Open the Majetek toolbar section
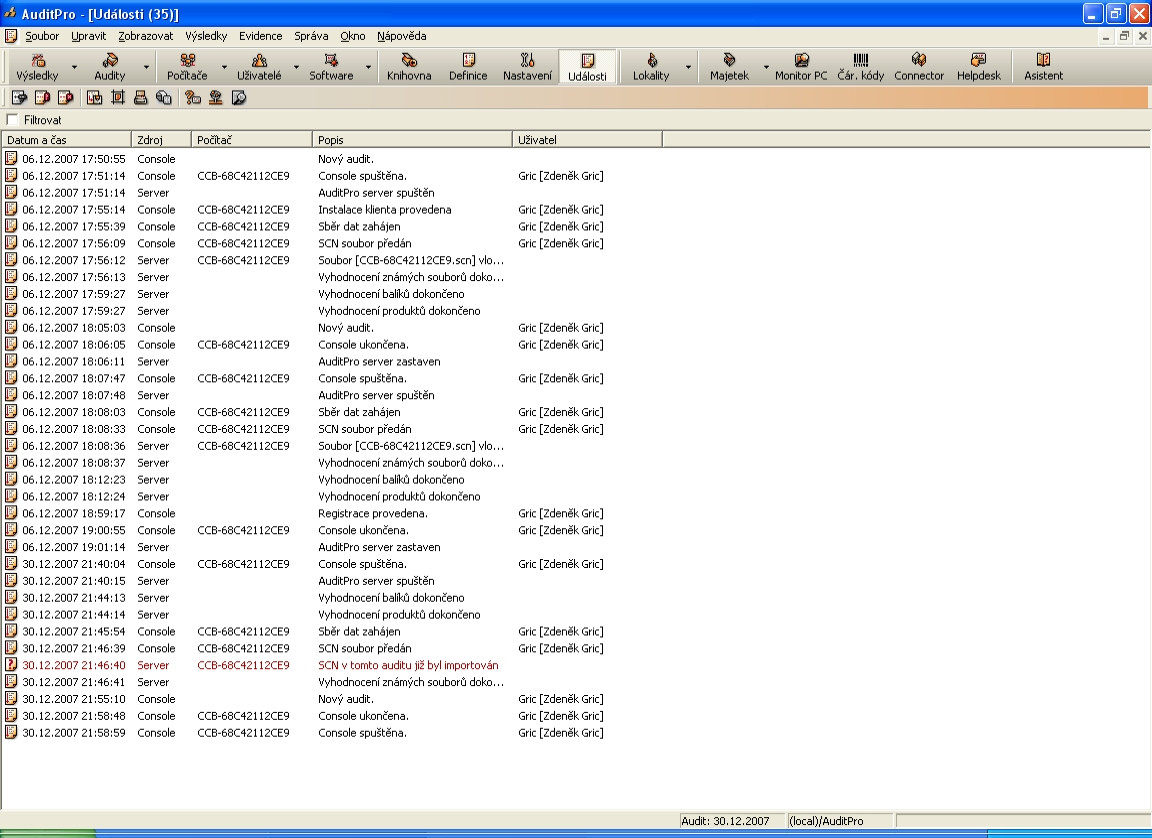The image size is (1152, 838). click(730, 67)
